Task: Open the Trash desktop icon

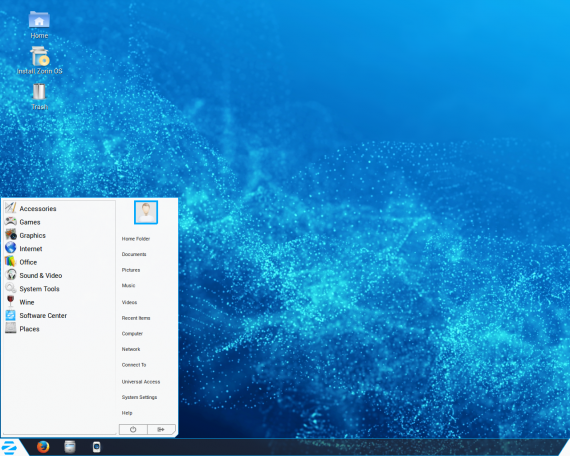Action: (39, 96)
